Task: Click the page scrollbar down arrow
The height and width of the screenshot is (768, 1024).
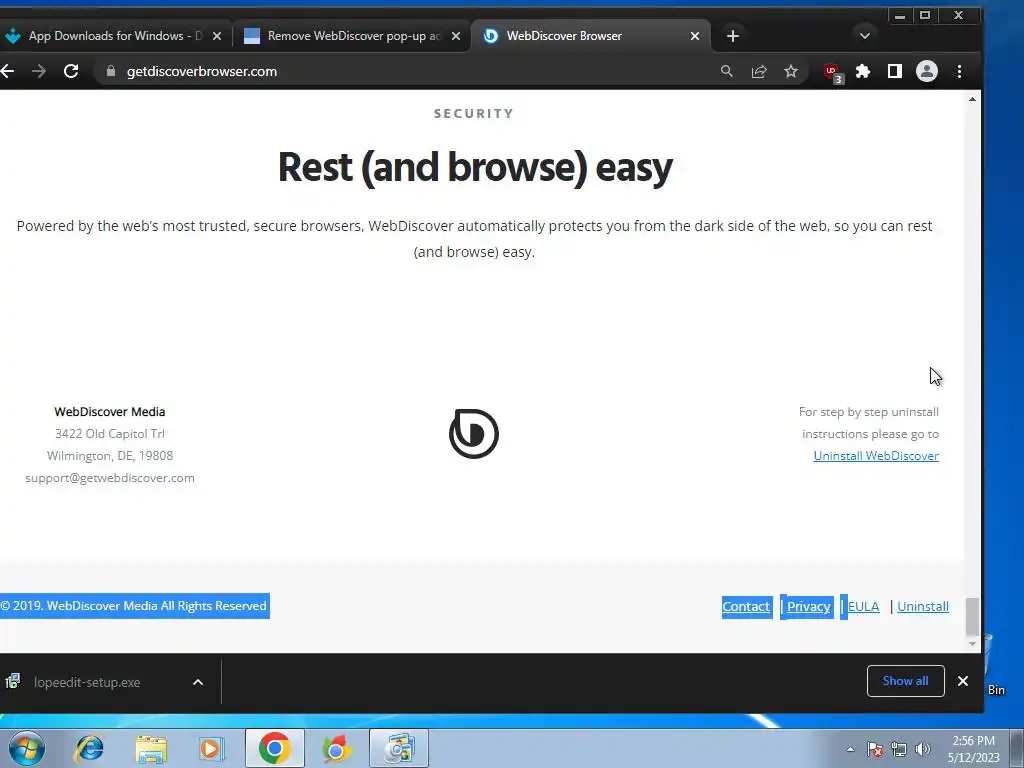Action: (x=972, y=644)
